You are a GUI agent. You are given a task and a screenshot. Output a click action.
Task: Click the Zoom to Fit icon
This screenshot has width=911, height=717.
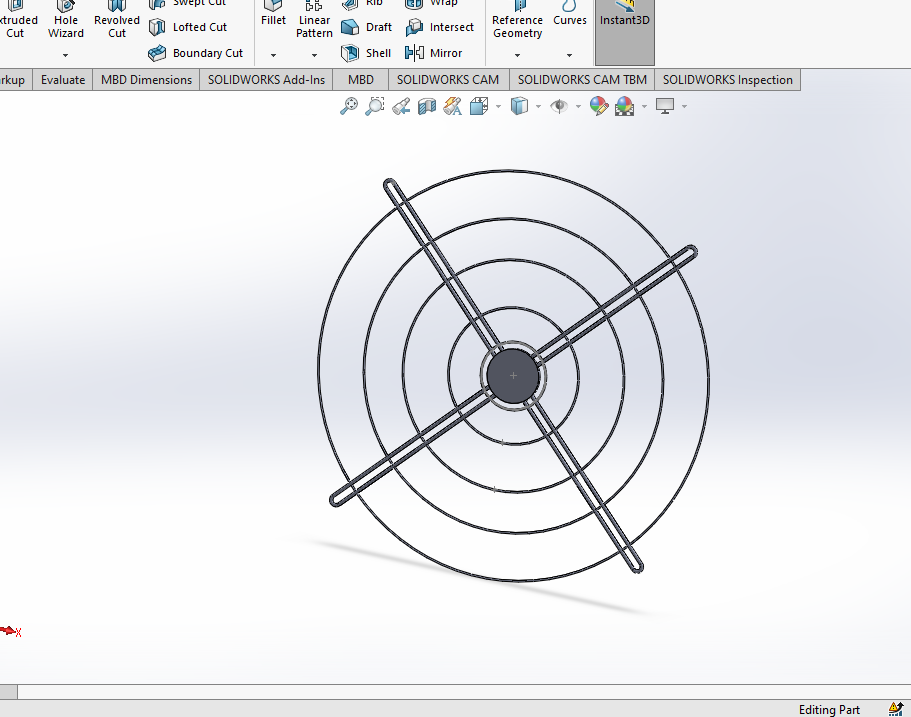pos(349,106)
